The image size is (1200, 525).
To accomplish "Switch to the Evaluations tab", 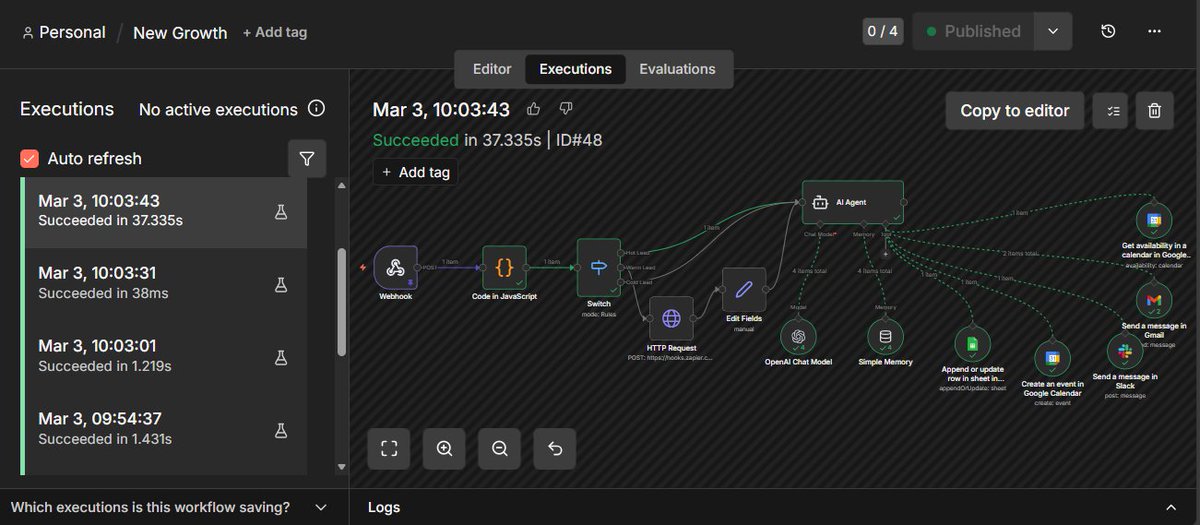I will pos(678,69).
